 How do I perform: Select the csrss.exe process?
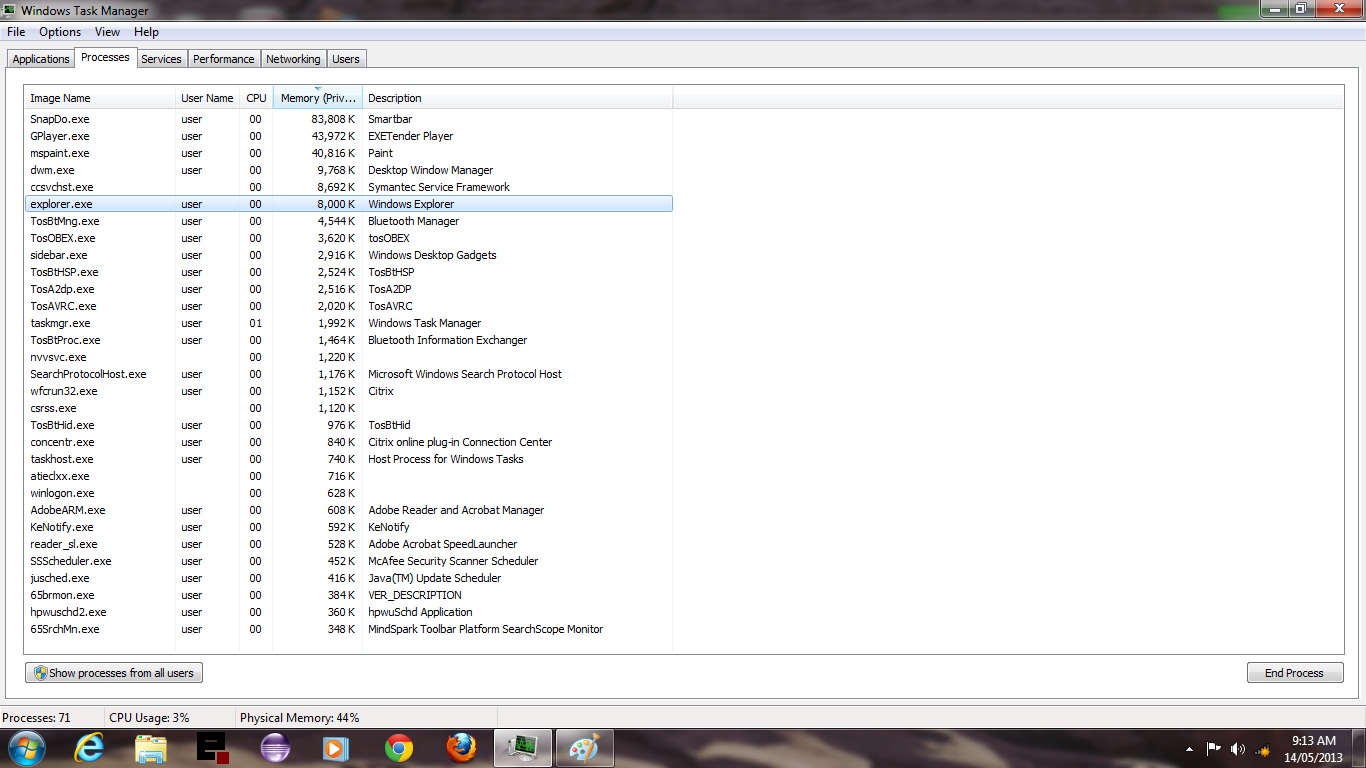[349, 408]
